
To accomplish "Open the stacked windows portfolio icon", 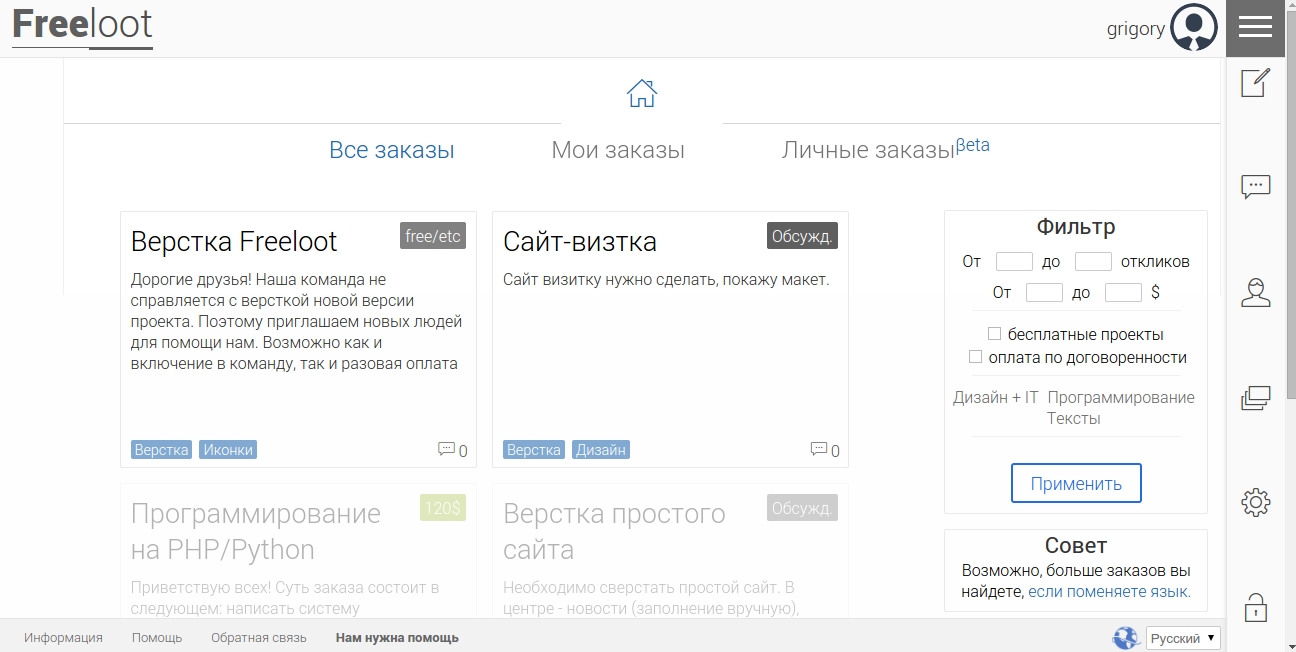I will [x=1255, y=398].
